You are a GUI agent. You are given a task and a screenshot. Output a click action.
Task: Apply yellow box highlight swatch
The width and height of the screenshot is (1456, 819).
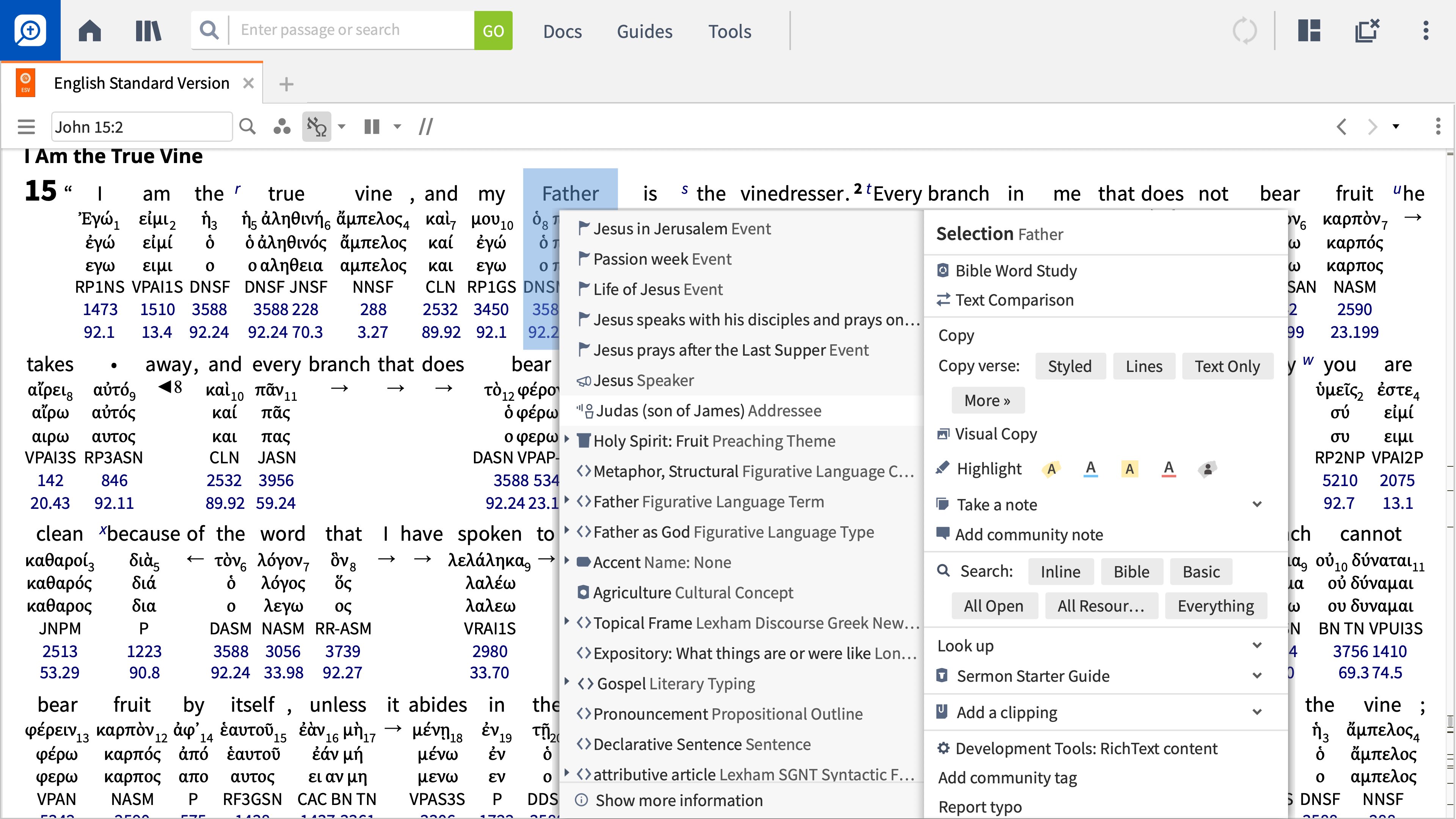tap(1129, 469)
